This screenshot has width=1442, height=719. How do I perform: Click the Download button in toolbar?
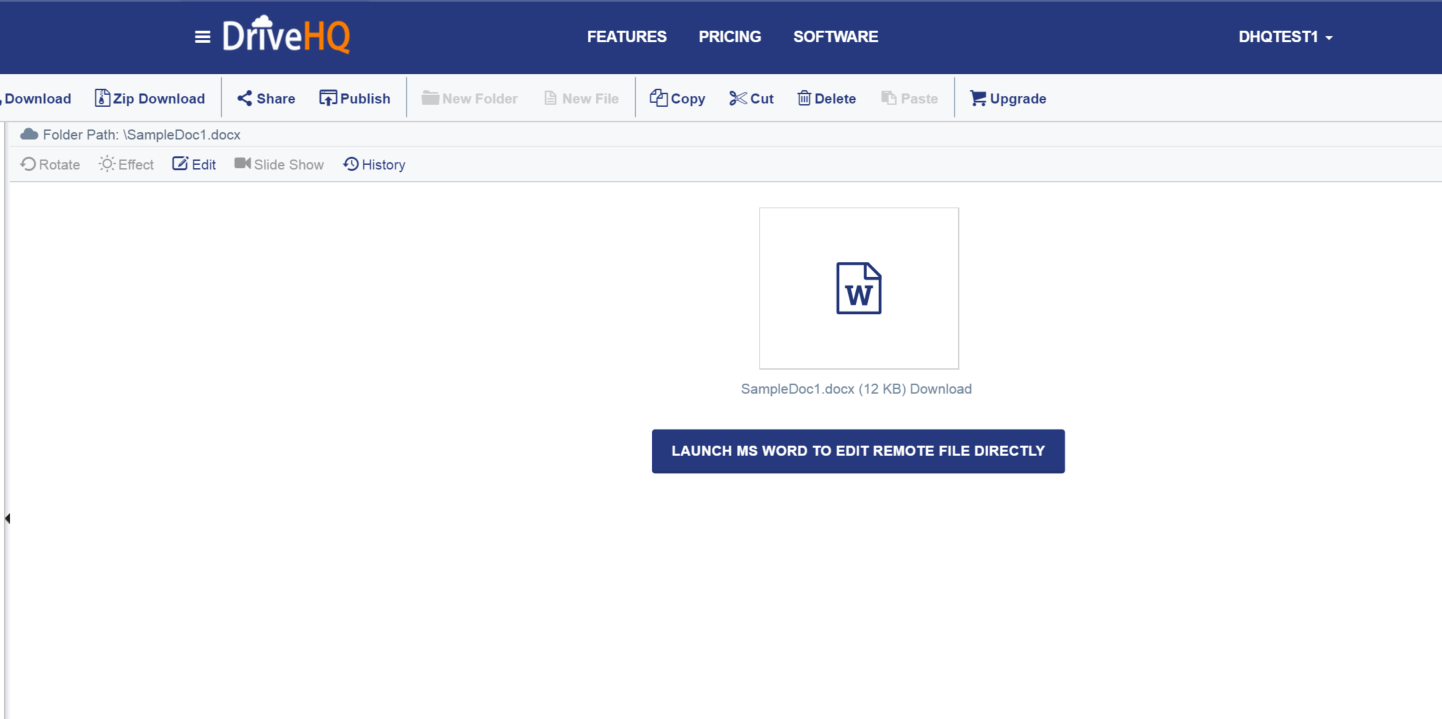[x=37, y=98]
